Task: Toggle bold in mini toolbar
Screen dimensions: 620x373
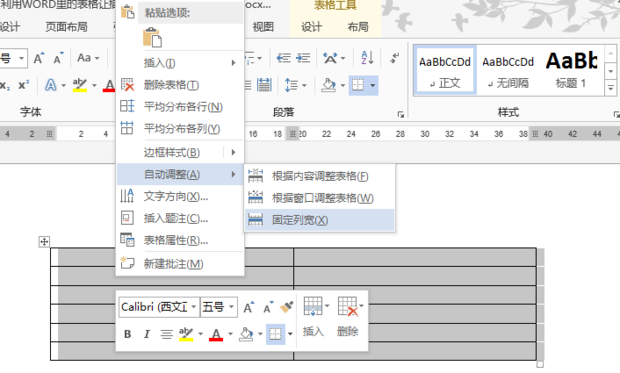Action: [127, 334]
